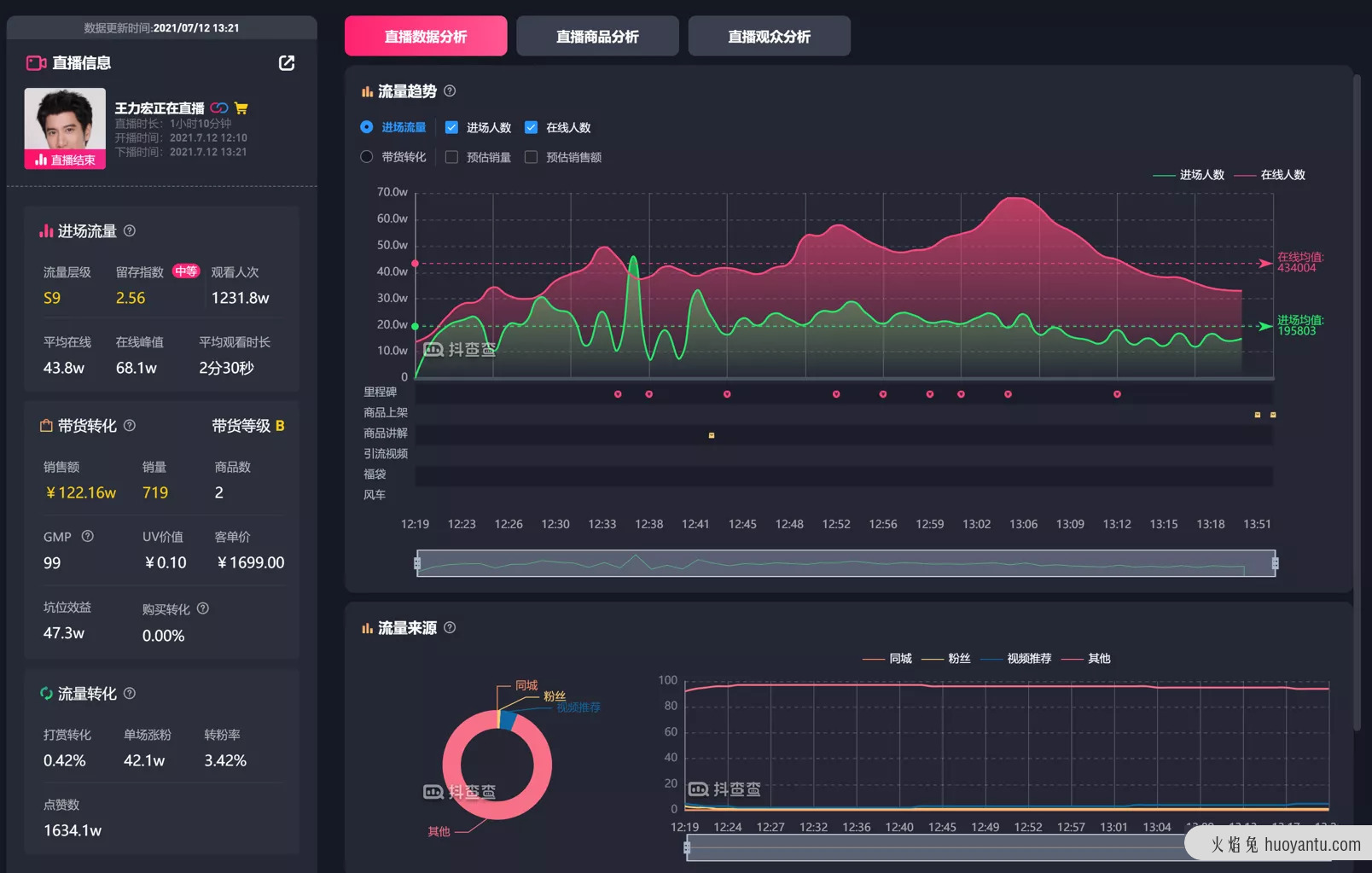Open the external link icon beside 直播信息

[x=287, y=63]
